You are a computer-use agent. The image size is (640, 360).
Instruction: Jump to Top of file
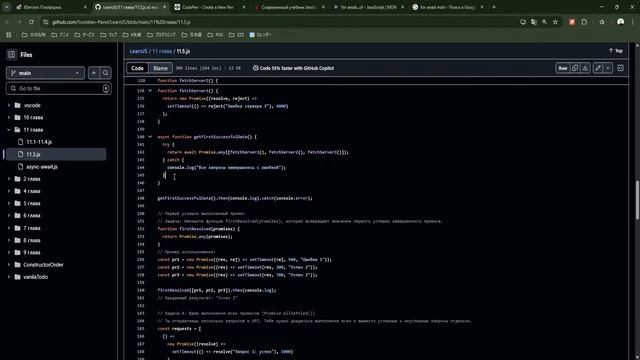616,51
